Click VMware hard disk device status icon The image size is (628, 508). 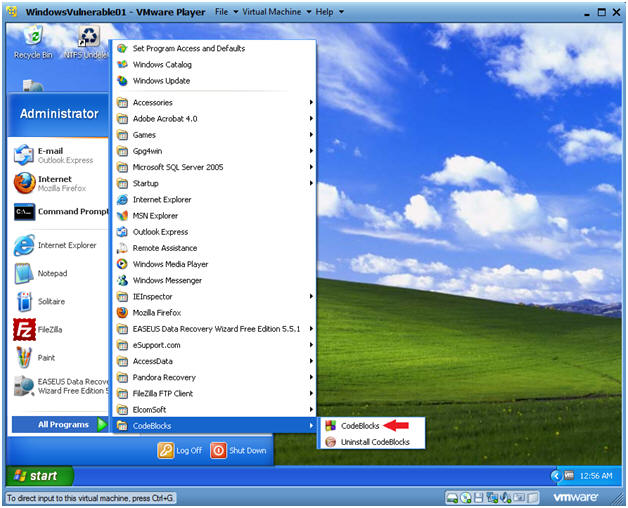[x=452, y=498]
